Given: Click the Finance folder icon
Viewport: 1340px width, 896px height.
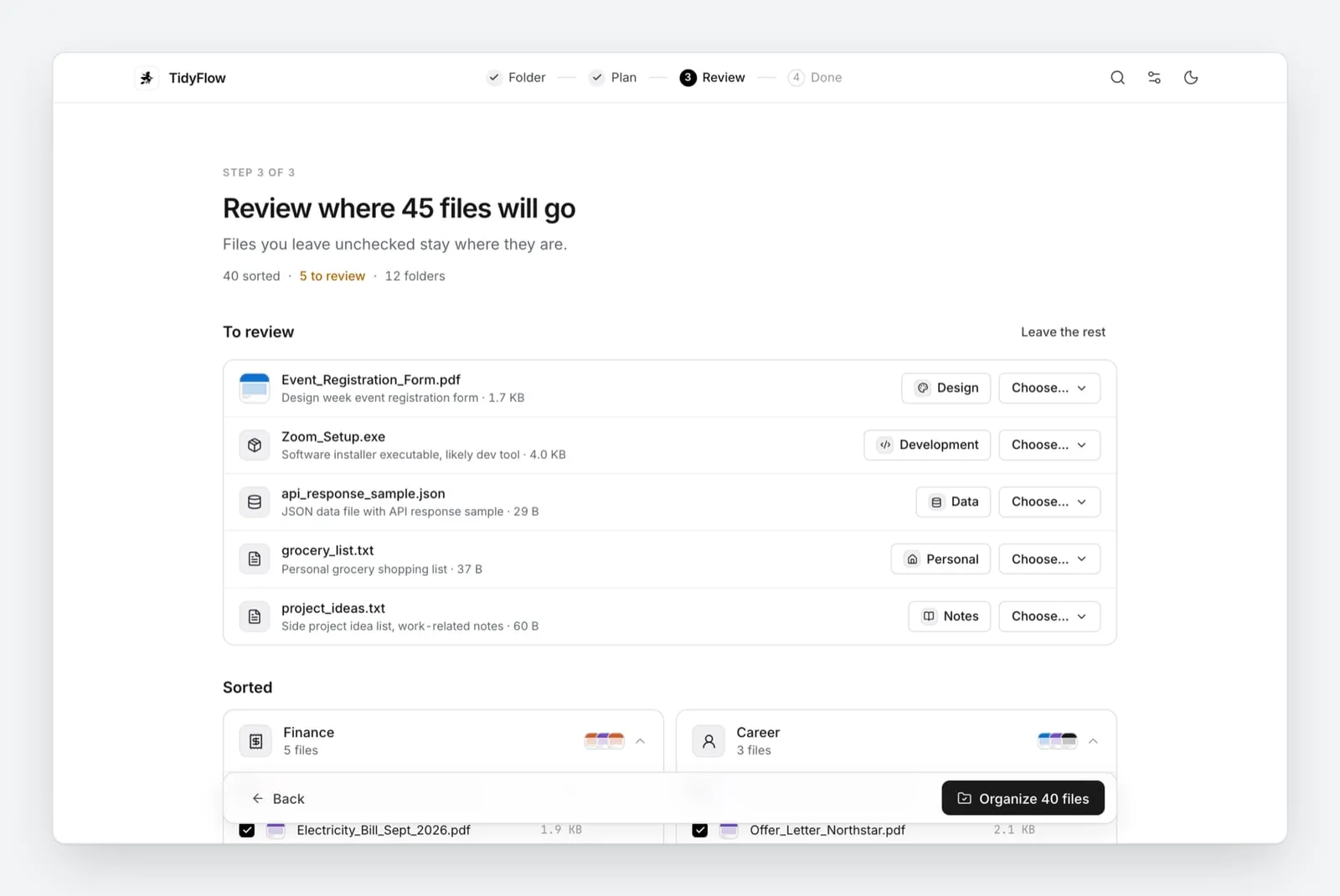Looking at the screenshot, I should coord(255,741).
